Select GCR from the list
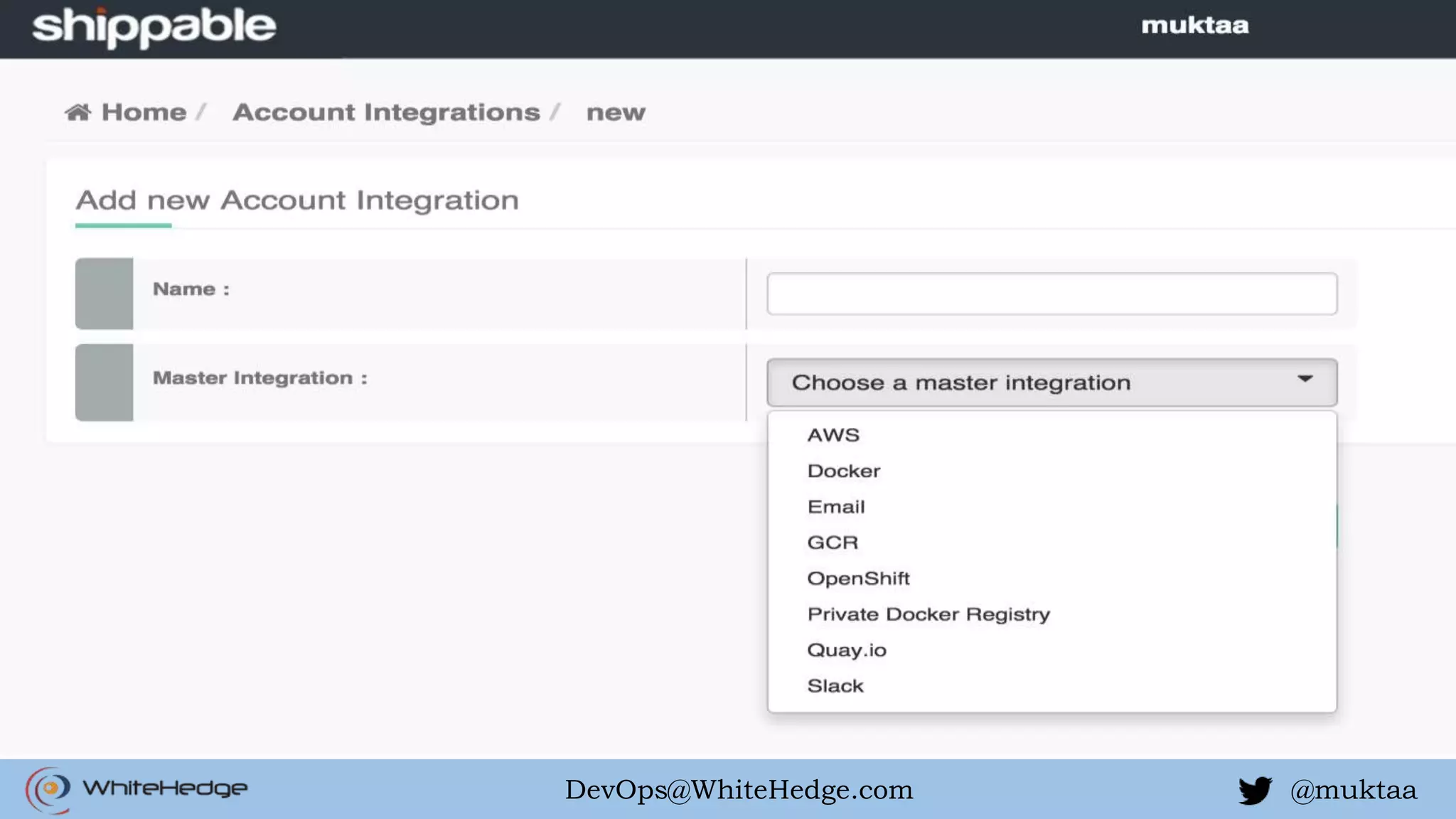The height and width of the screenshot is (819, 1456). tap(833, 542)
